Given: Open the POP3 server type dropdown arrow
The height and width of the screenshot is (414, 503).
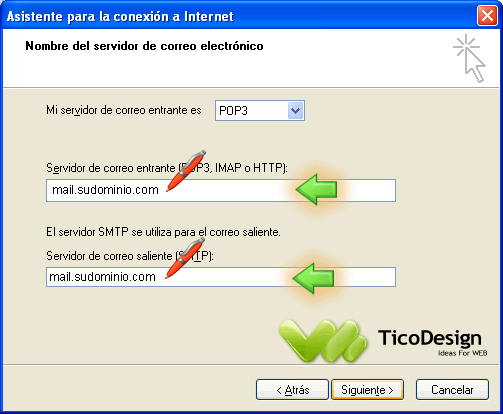Looking at the screenshot, I should tap(295, 111).
